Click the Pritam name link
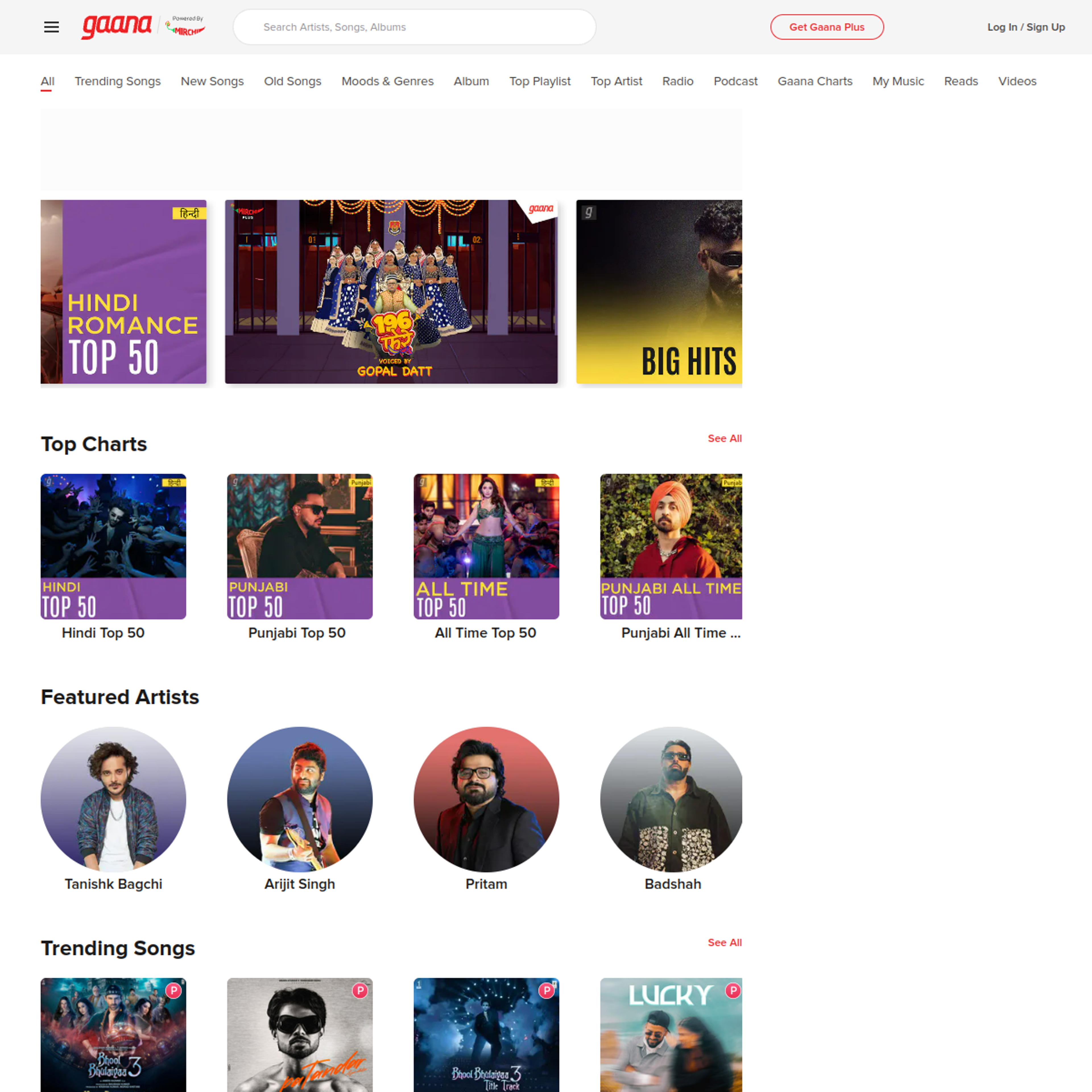This screenshot has width=1092, height=1092. tap(486, 884)
